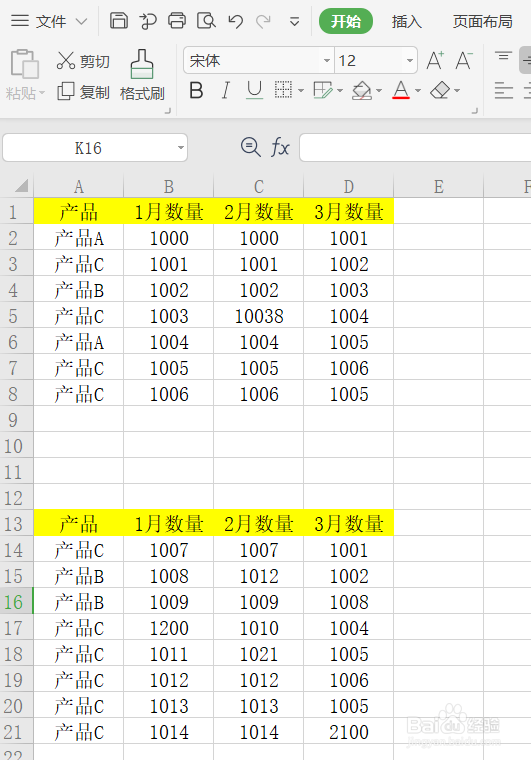
Task: Open the font group dialog launcher
Action: coord(475,111)
